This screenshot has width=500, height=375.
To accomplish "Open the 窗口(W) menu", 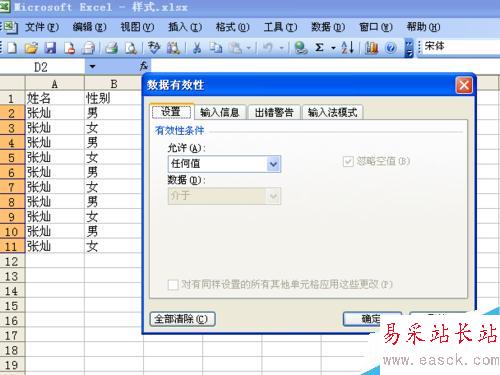I will [x=376, y=27].
